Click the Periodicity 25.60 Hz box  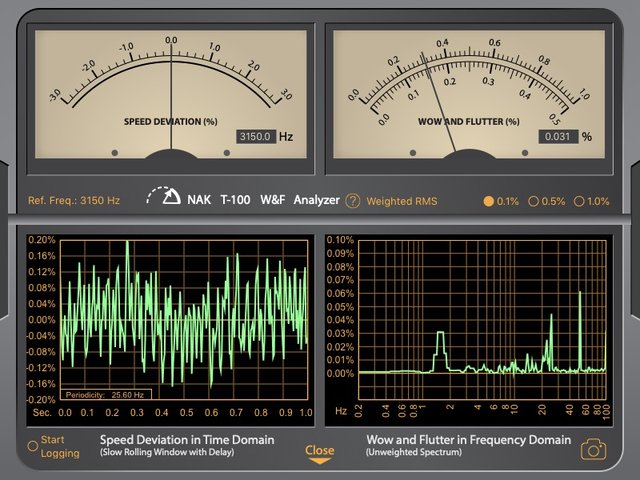(x=106, y=394)
